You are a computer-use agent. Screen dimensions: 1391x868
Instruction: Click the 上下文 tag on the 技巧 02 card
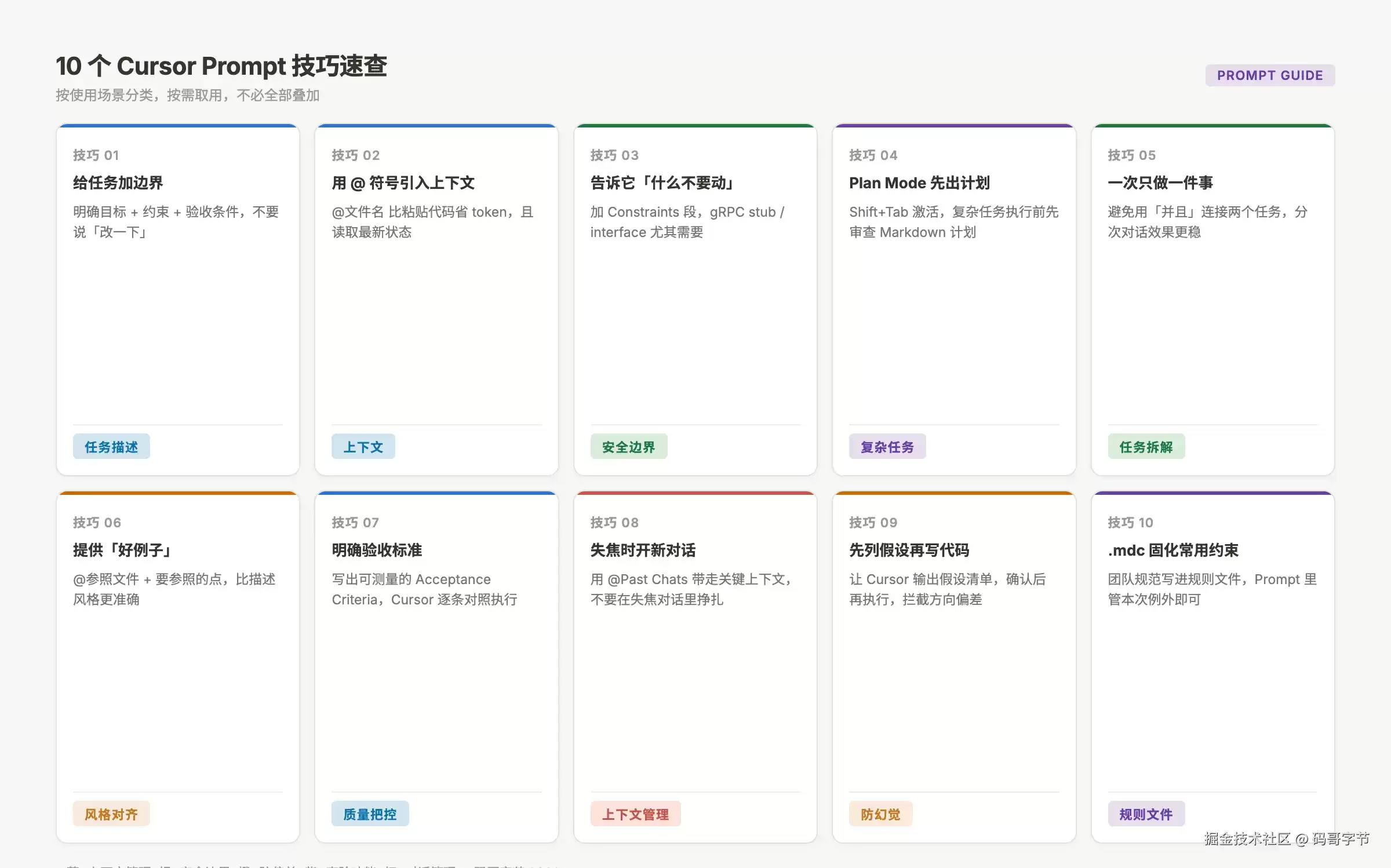(x=363, y=447)
